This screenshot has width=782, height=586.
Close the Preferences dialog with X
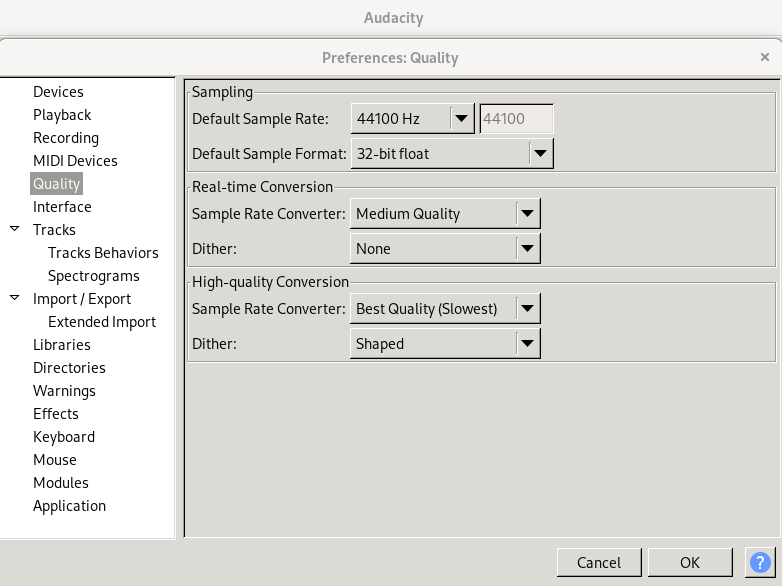765,57
